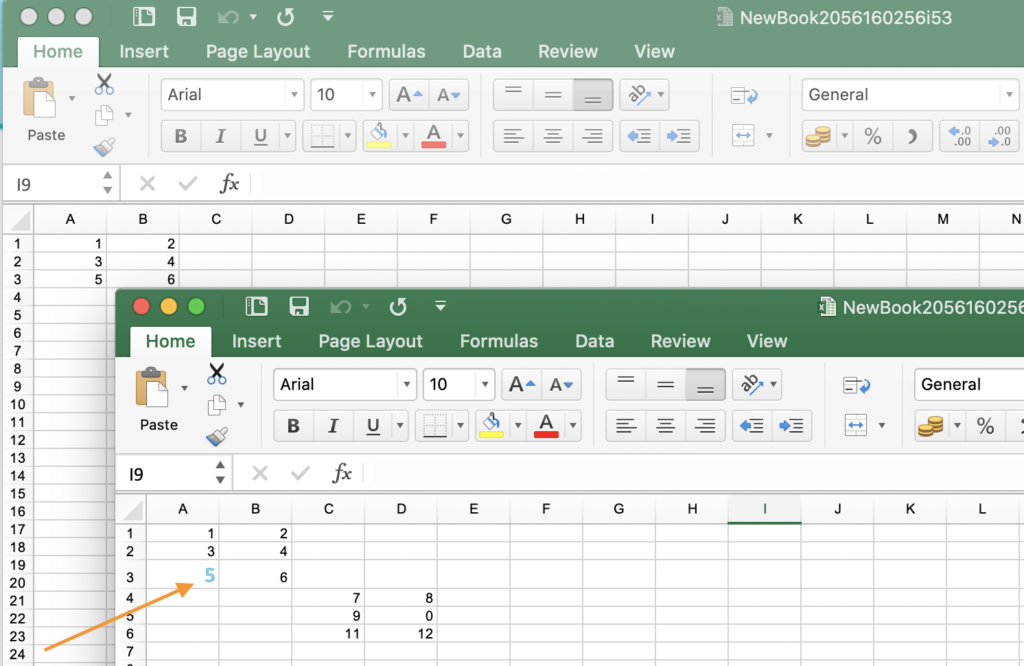Open Arial font dropdown in back window
Viewport: 1024px width, 666px height.
pos(294,95)
